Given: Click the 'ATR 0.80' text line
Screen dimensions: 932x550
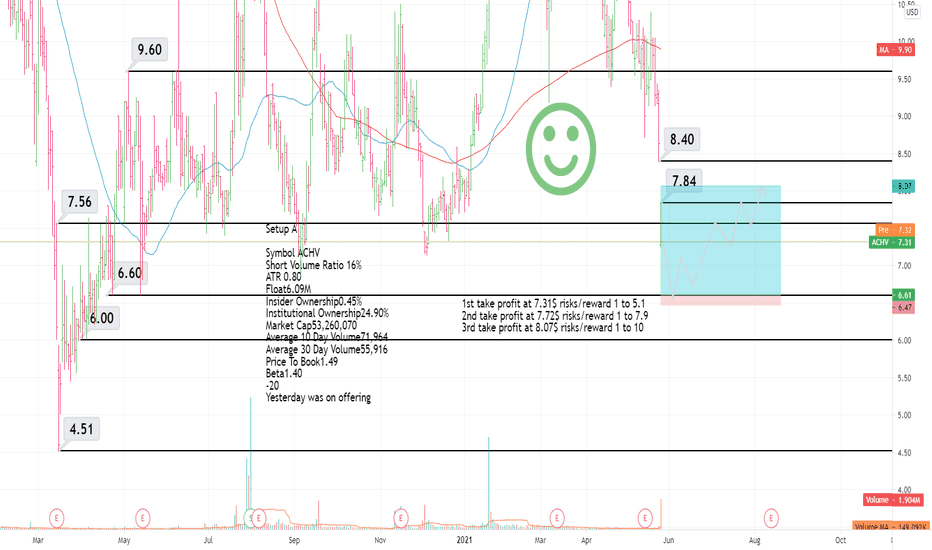Looking at the screenshot, I should (284, 276).
